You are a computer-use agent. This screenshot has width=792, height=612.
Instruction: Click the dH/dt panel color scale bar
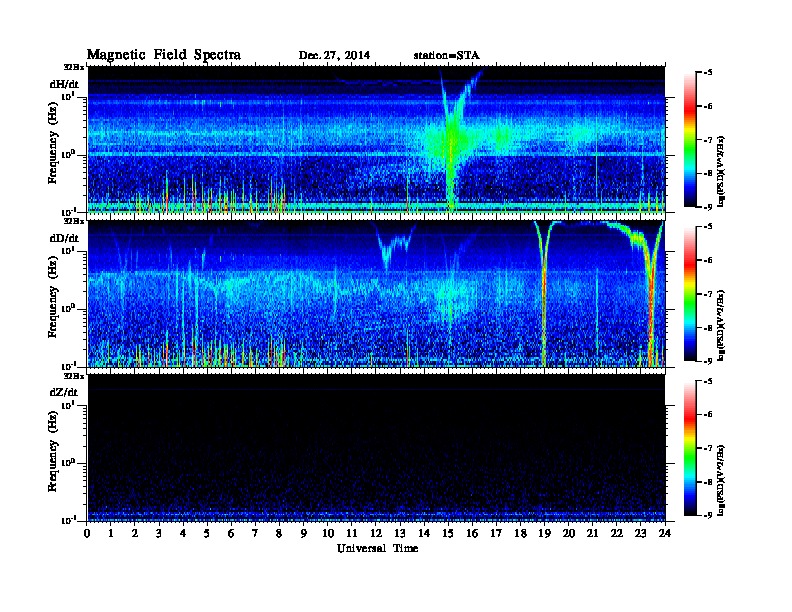coord(690,139)
